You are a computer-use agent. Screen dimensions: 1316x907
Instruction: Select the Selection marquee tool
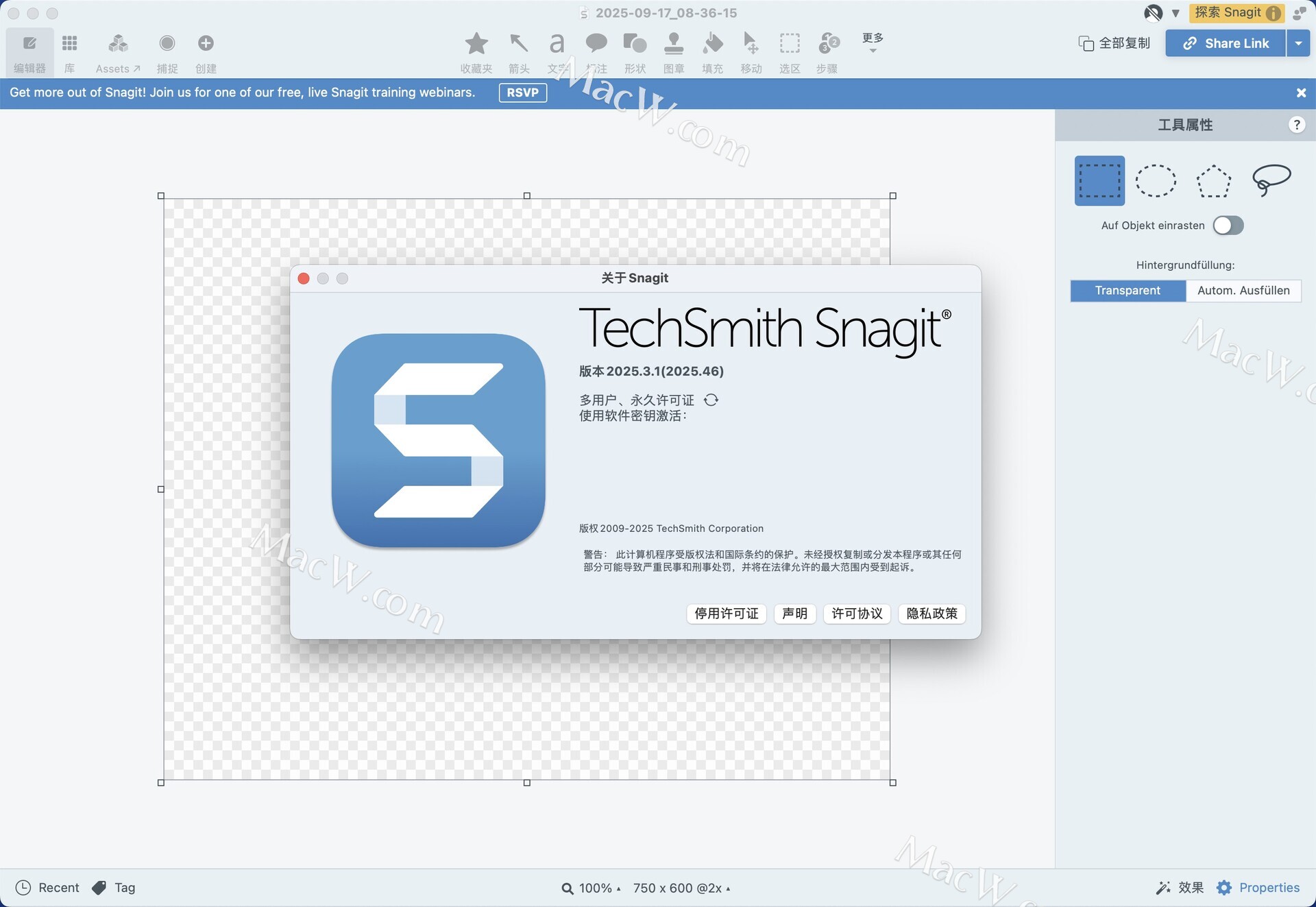tap(790, 52)
